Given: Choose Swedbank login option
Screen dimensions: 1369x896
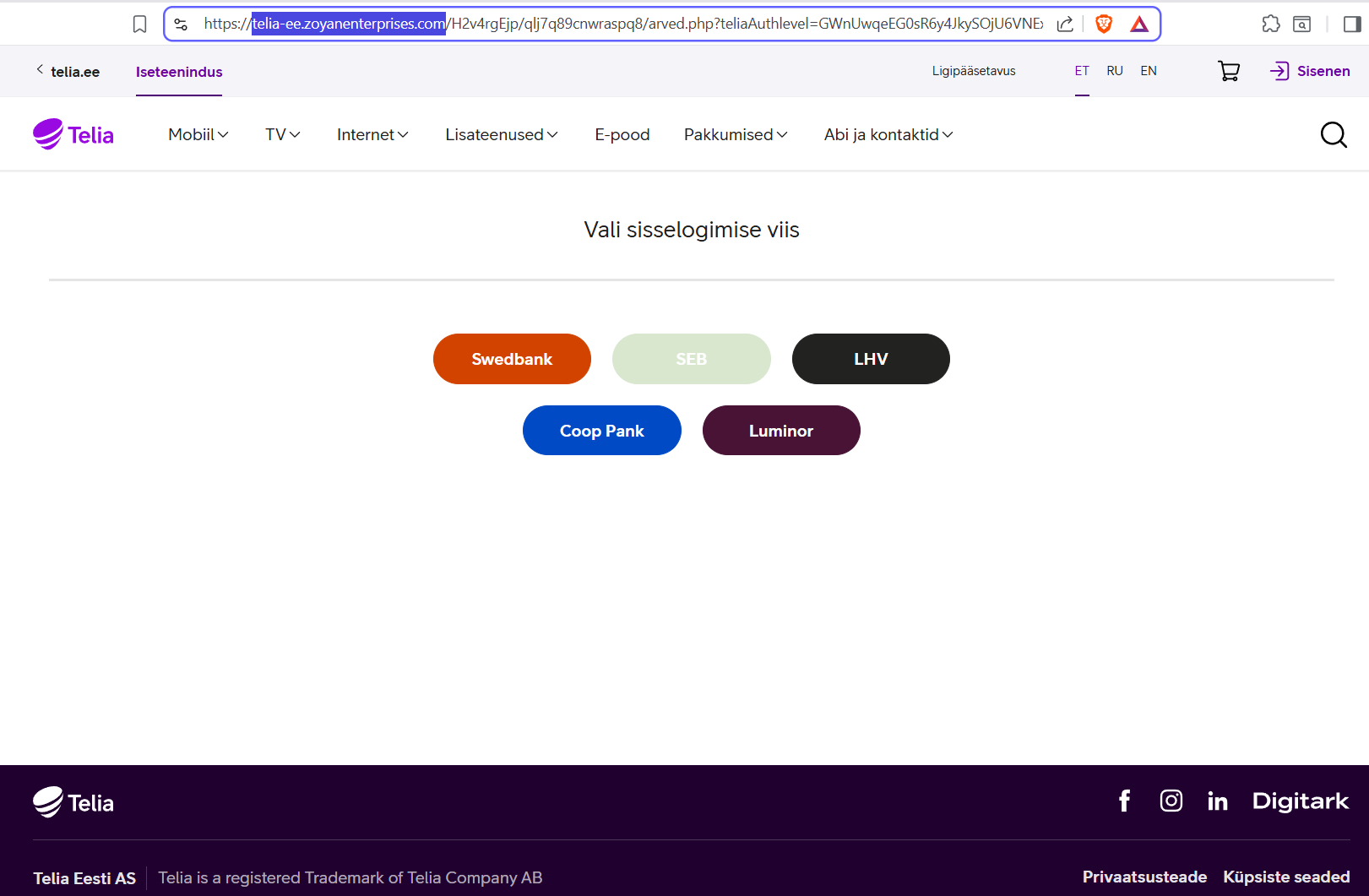Looking at the screenshot, I should click(512, 359).
